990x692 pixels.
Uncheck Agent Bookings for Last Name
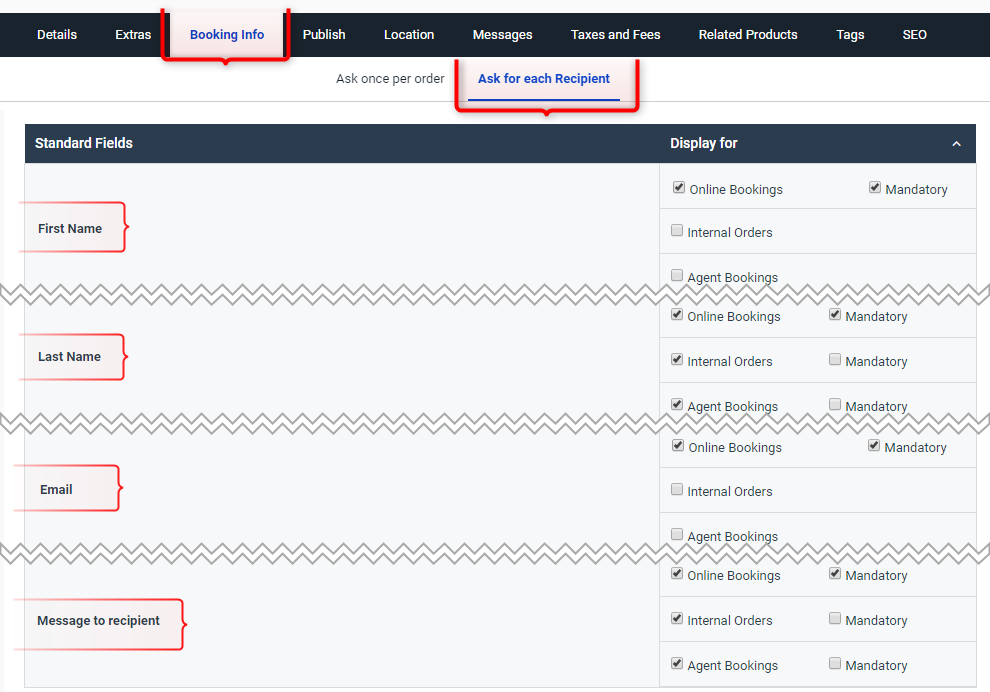[x=677, y=404]
